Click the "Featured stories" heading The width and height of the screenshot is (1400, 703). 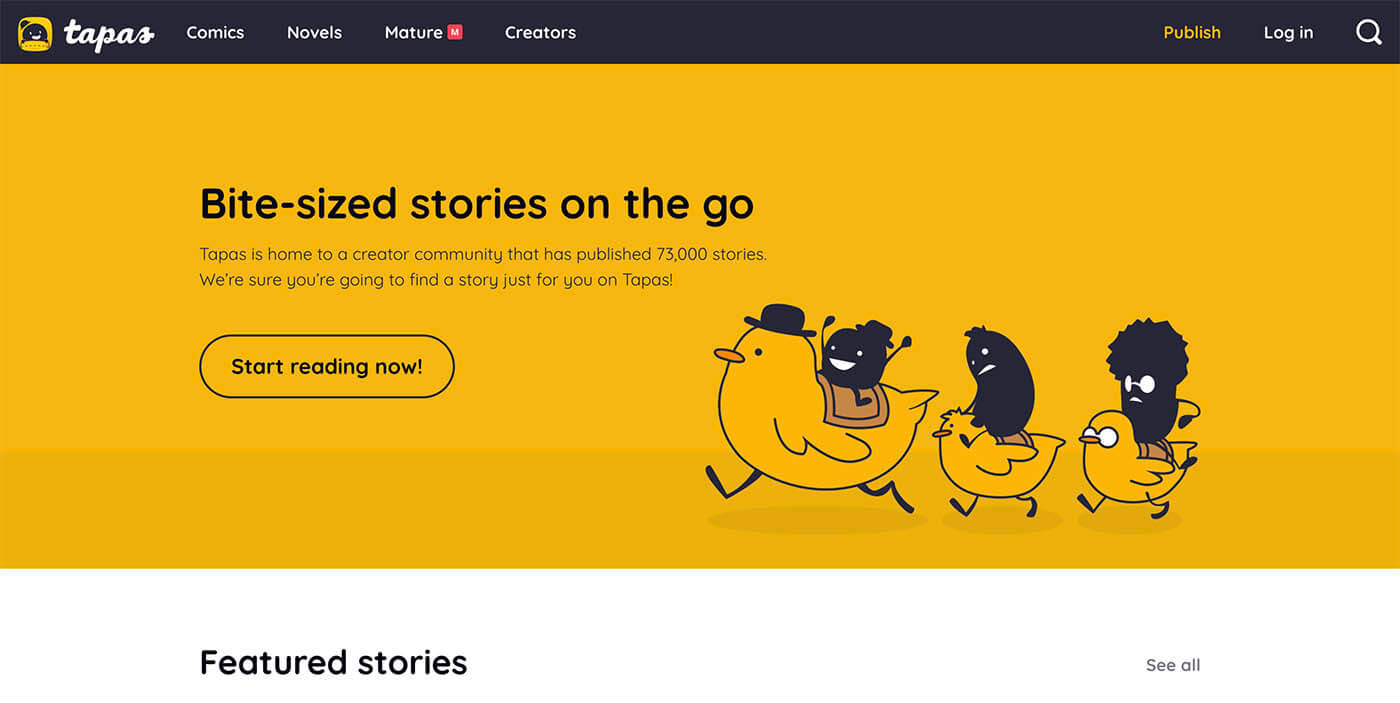point(333,662)
